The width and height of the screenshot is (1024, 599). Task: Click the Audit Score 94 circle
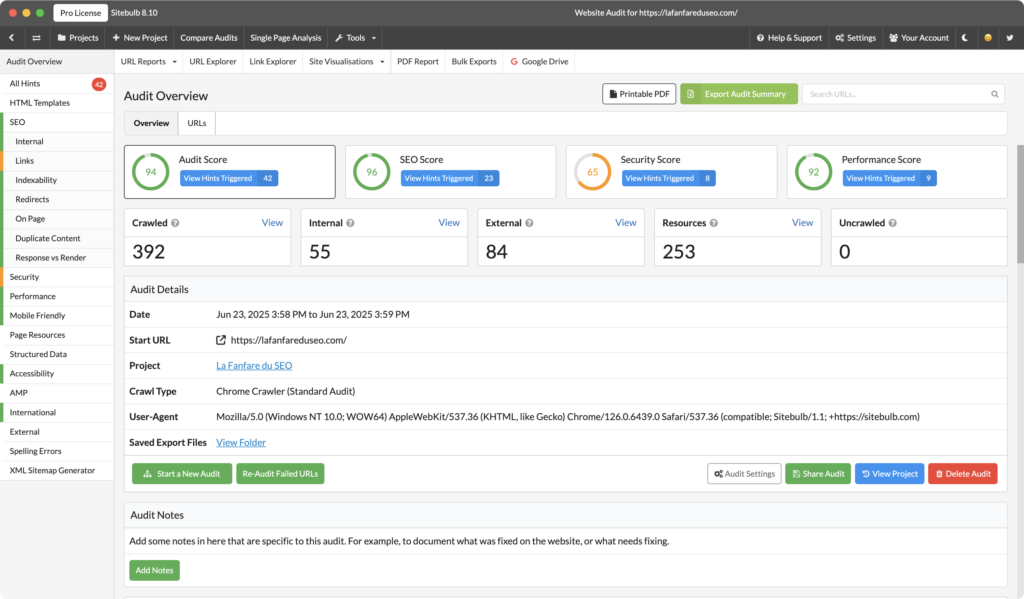[151, 172]
